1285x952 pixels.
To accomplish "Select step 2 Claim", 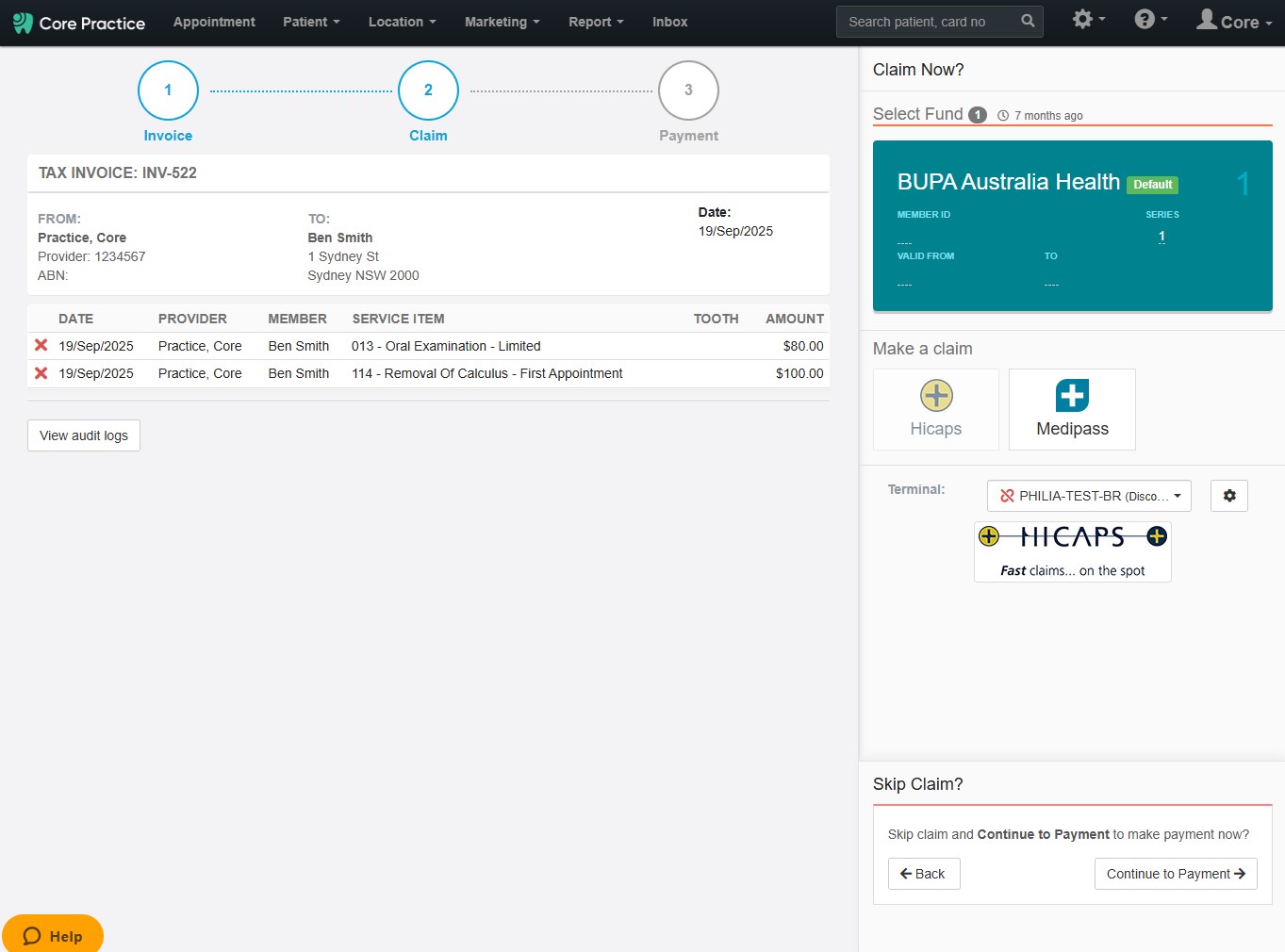I will coord(428,90).
